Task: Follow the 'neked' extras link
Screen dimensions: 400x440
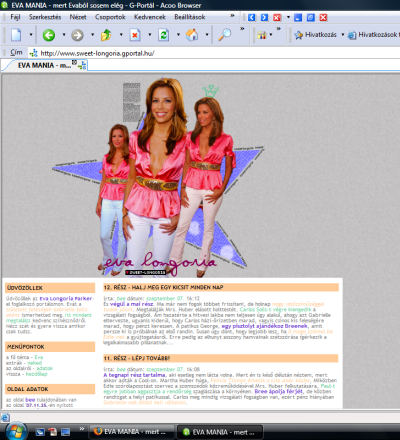Action: (35, 363)
